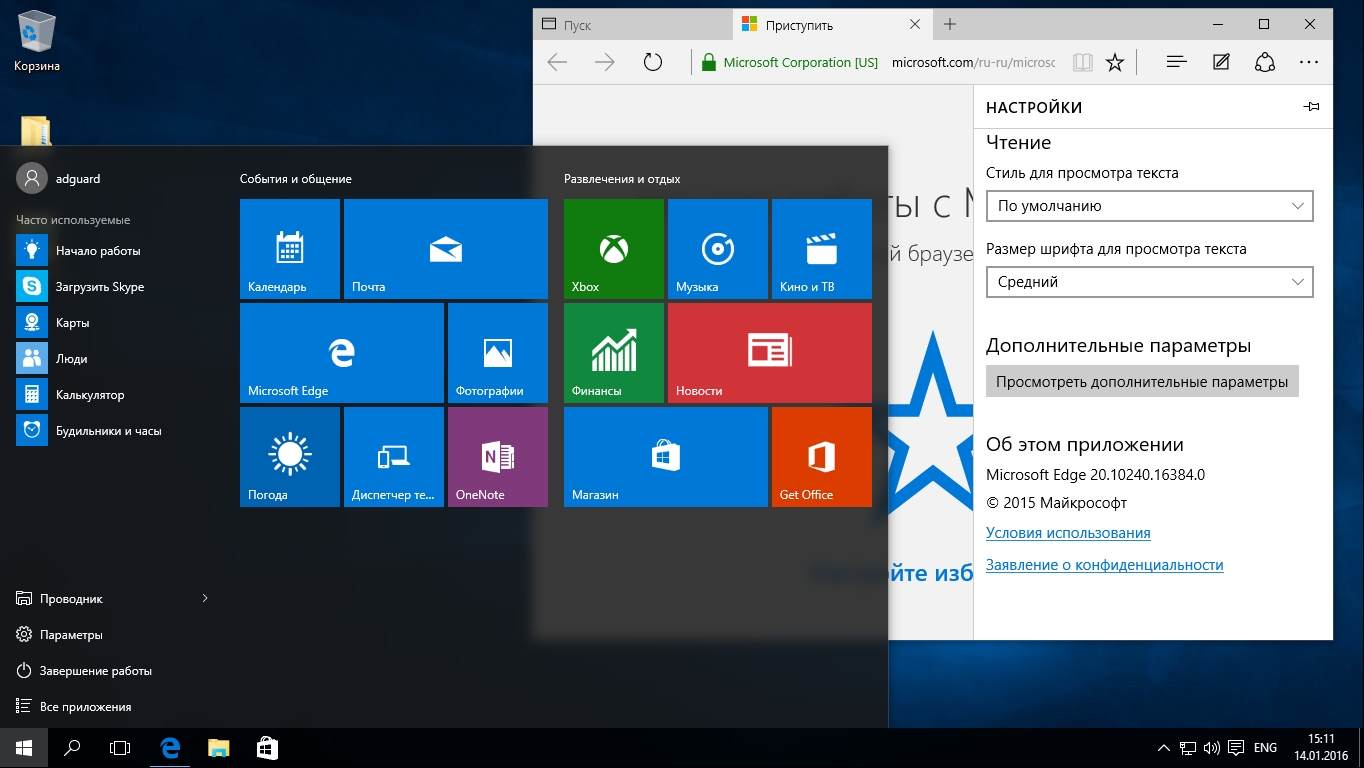Open 'Условия использования' link
The image size is (1364, 768).
(1068, 533)
